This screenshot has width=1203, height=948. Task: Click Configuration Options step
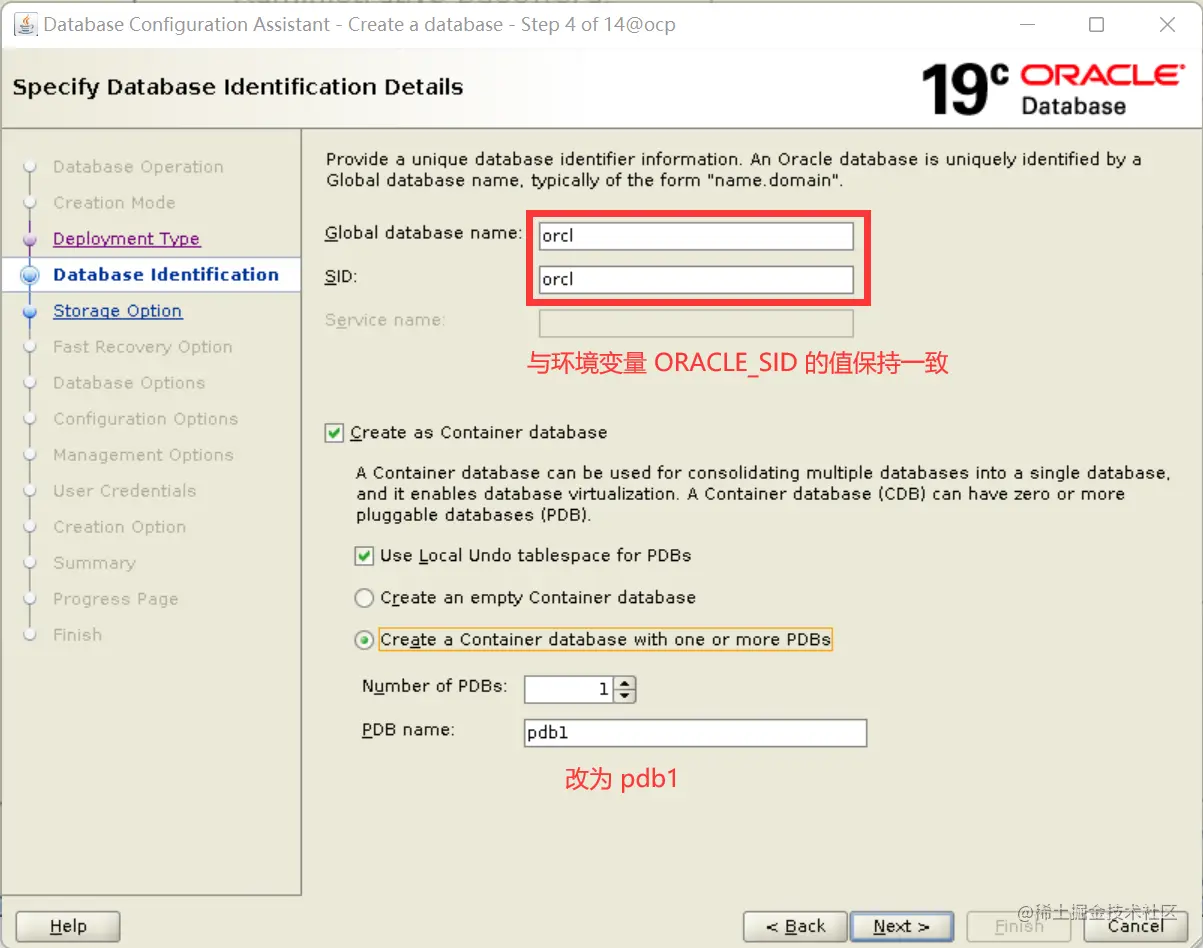tap(145, 419)
